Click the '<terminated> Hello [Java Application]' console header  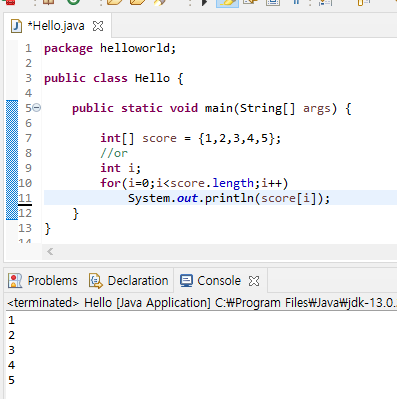tap(109, 303)
